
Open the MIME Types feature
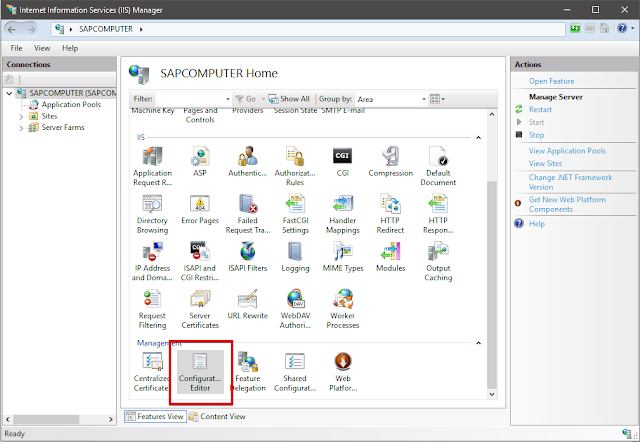click(x=343, y=257)
